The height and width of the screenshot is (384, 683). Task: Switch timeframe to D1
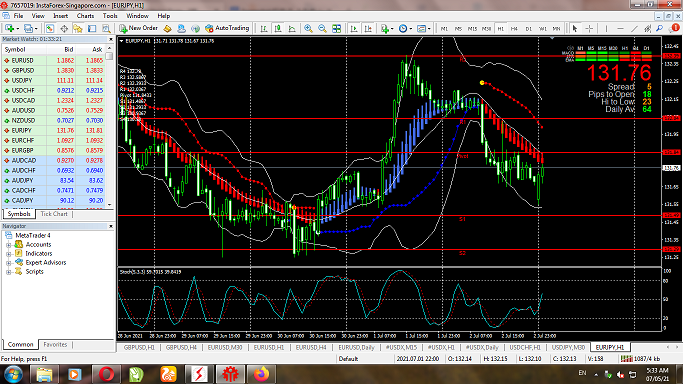528,29
